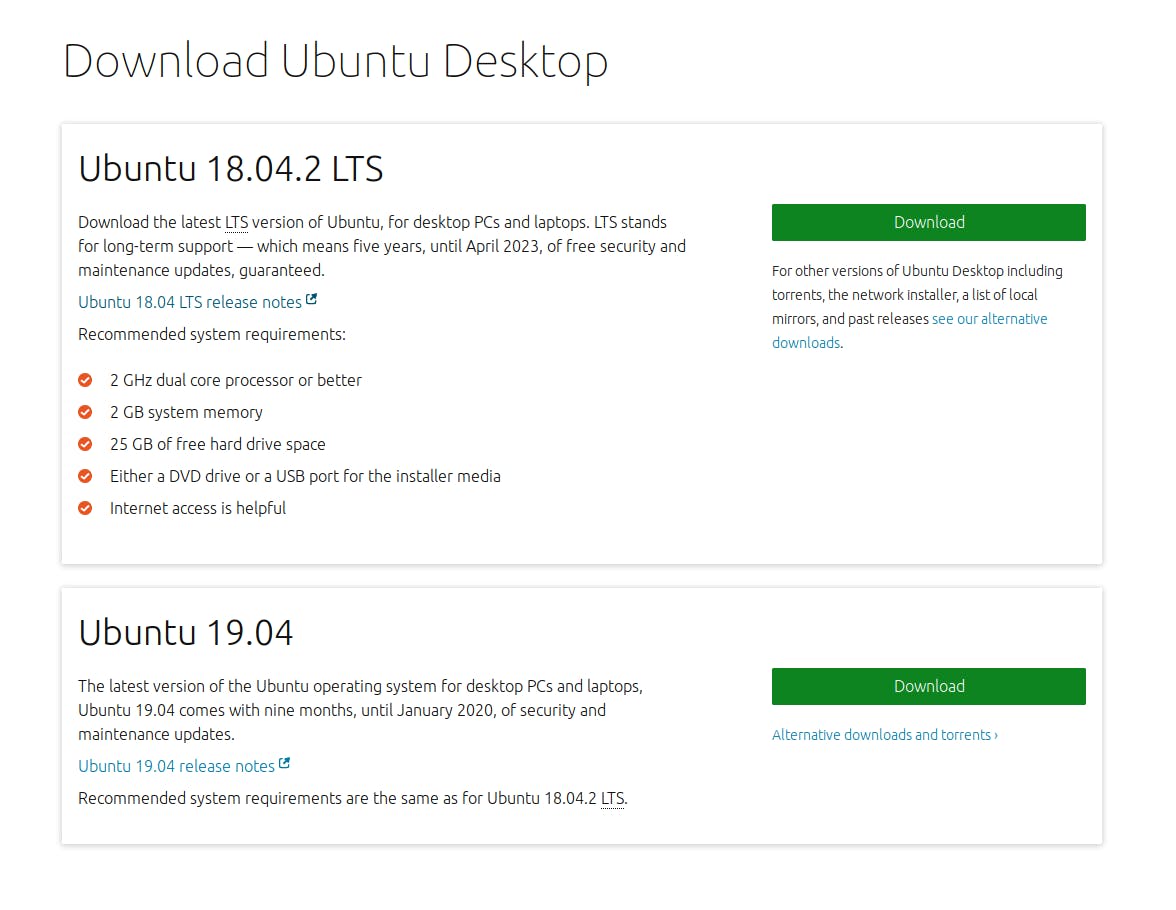Screen dimensions: 1176x910
Task: Click underlined LTS abbreviation in "latest LTS version"
Action: pyautogui.click(x=236, y=222)
